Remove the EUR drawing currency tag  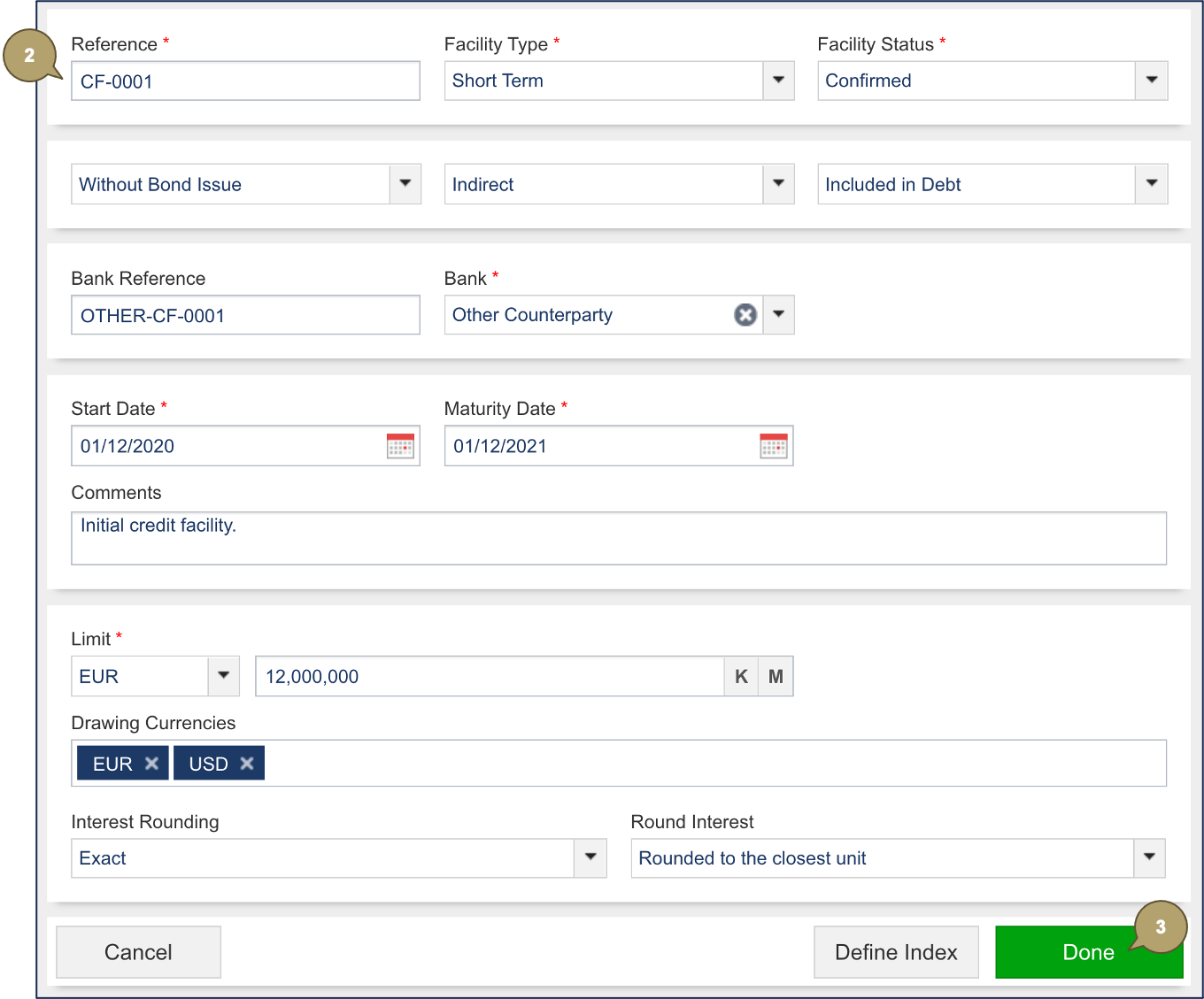151,764
